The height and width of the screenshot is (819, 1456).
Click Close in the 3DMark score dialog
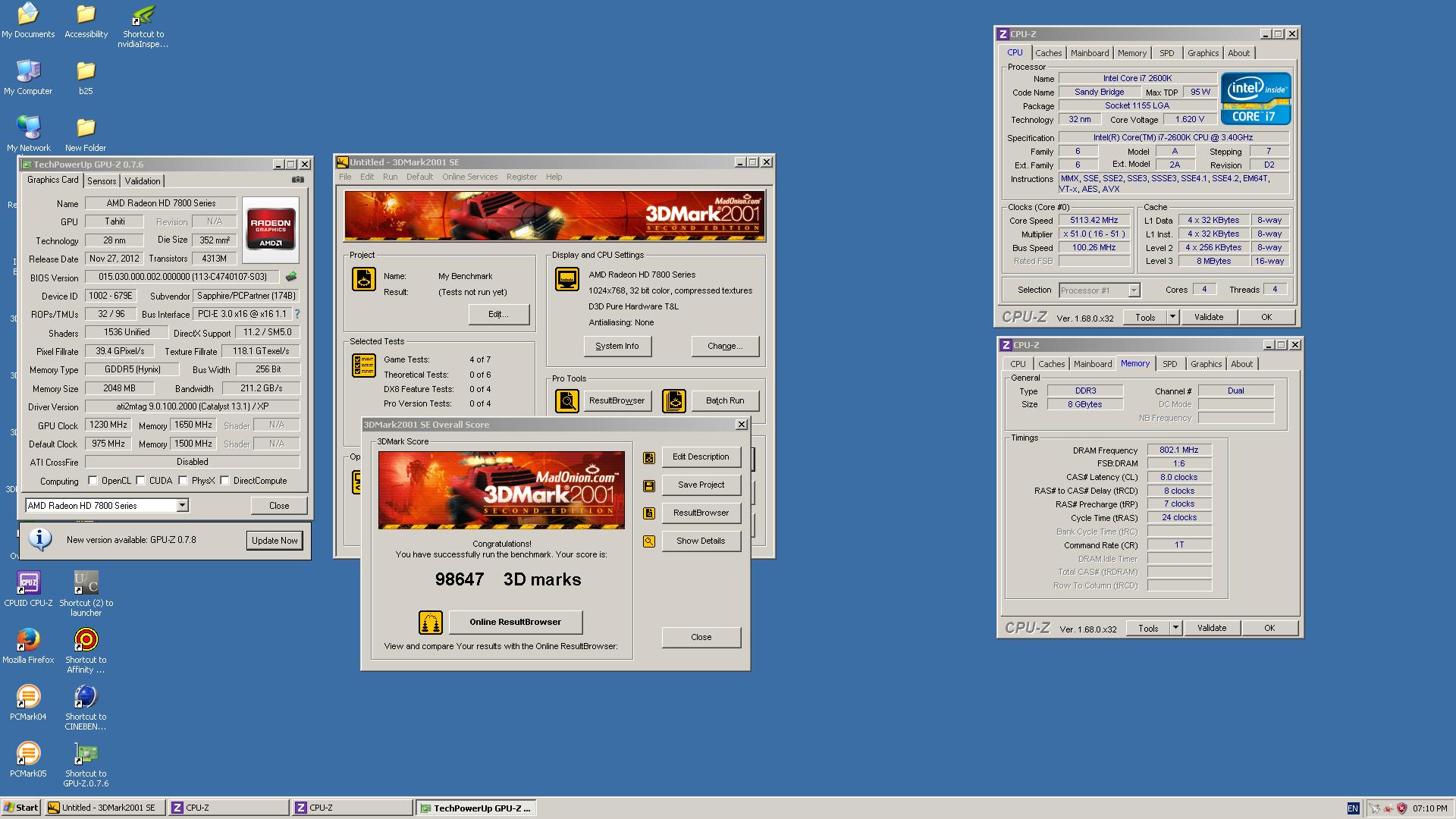(x=701, y=637)
